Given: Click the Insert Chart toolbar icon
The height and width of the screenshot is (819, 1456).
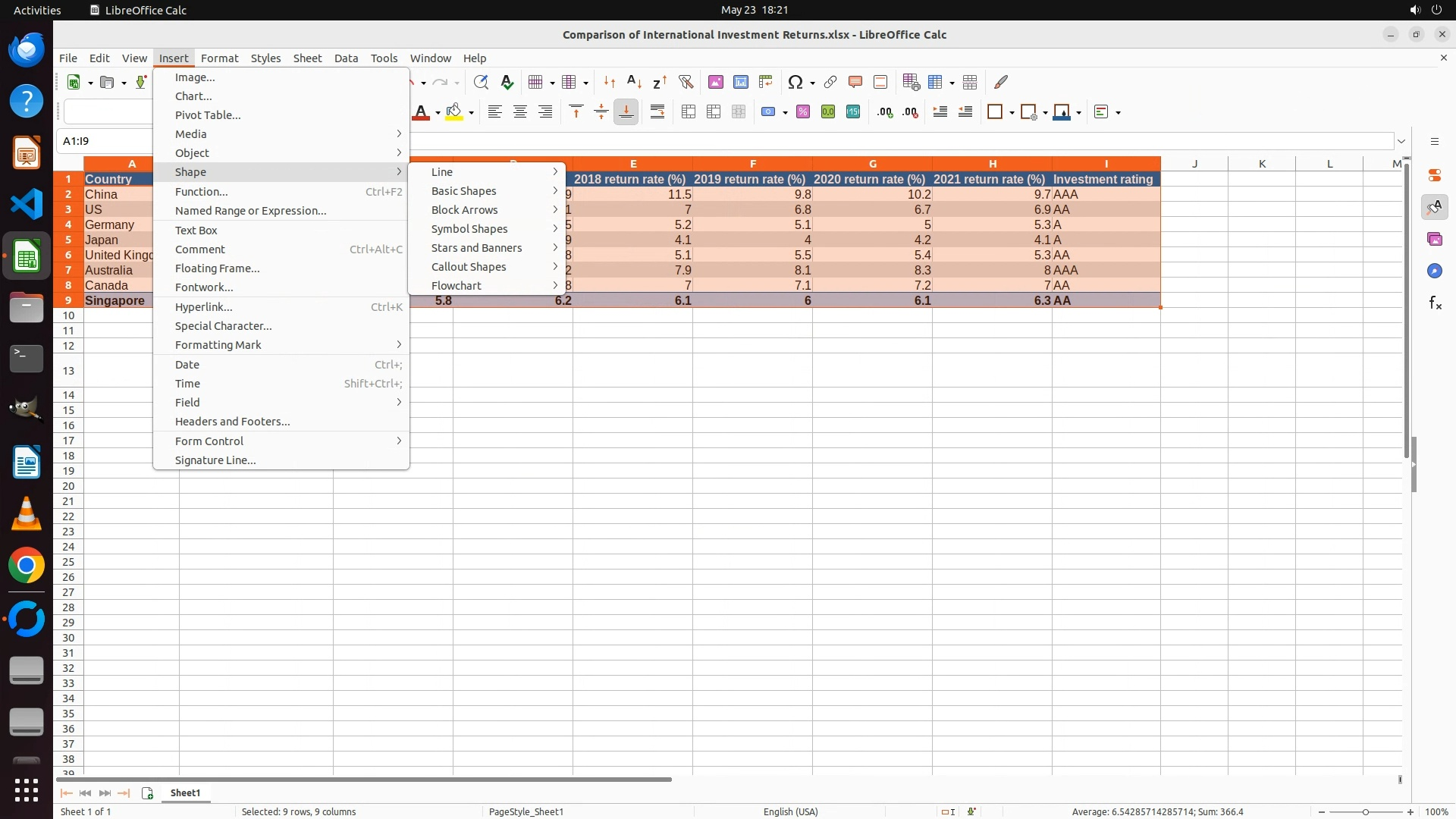Looking at the screenshot, I should [741, 82].
